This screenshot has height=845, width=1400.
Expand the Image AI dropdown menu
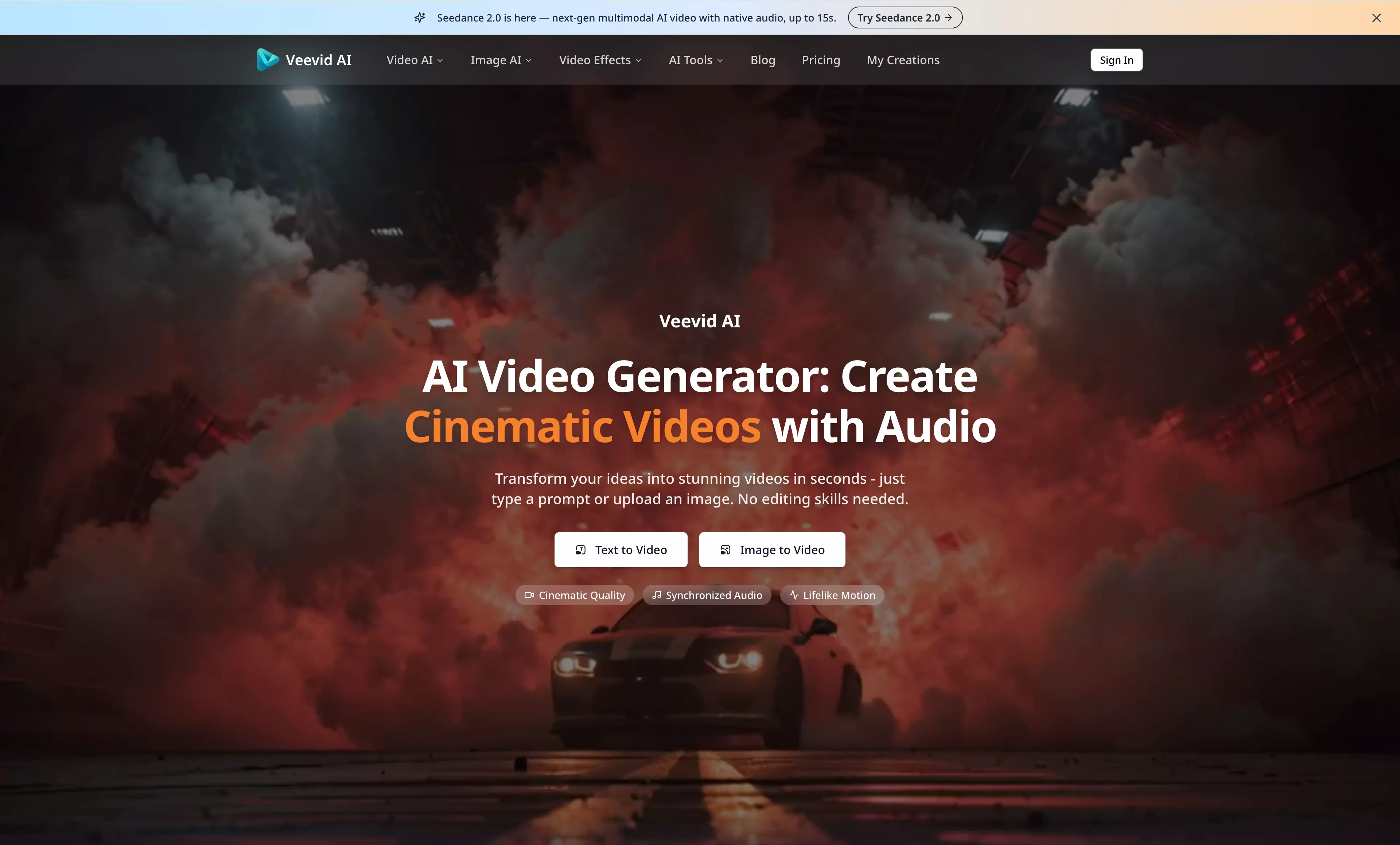(501, 60)
